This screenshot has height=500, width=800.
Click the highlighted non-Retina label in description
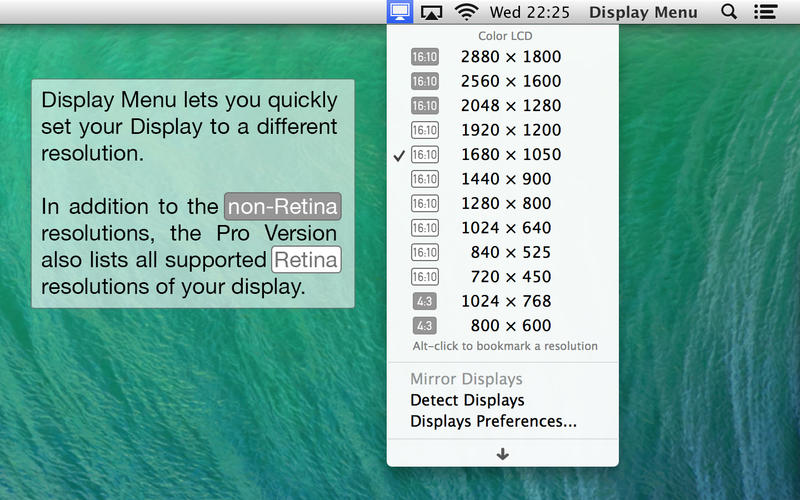[283, 207]
